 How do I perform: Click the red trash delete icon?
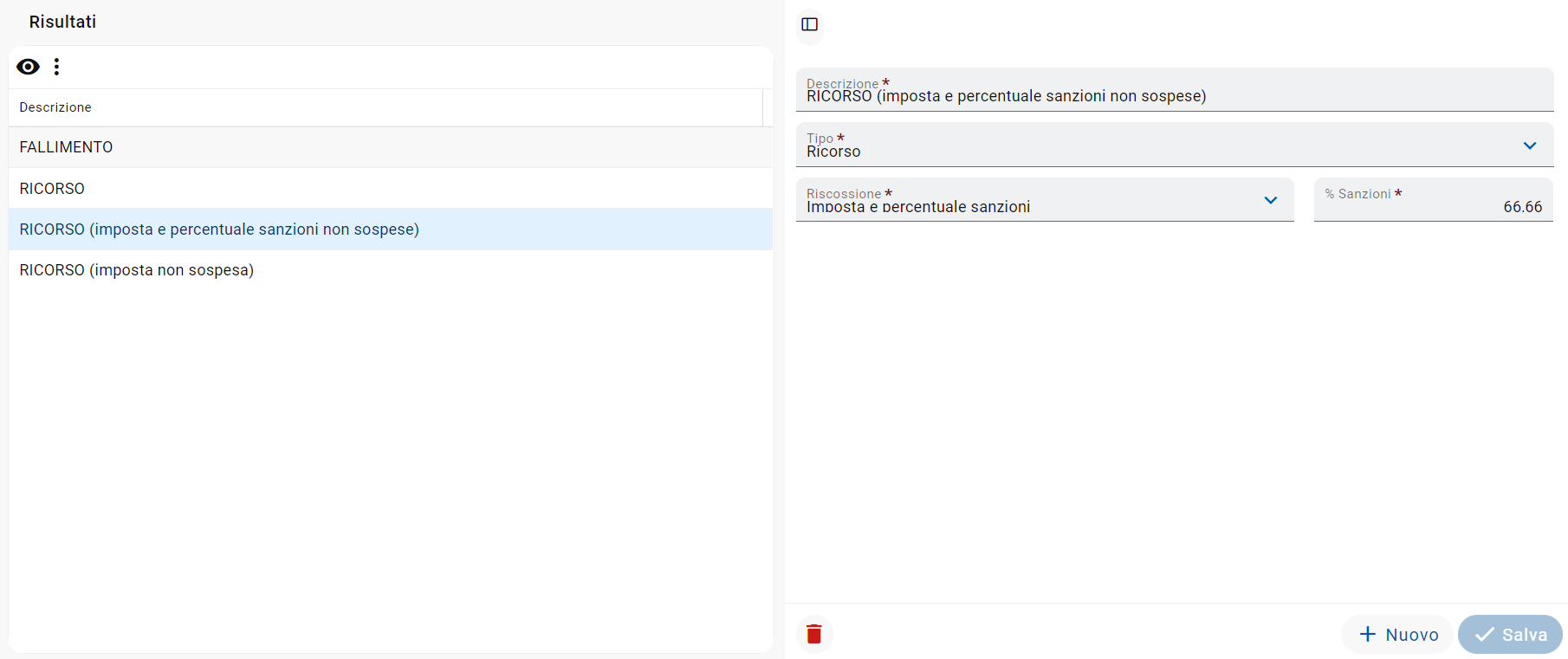coord(814,634)
